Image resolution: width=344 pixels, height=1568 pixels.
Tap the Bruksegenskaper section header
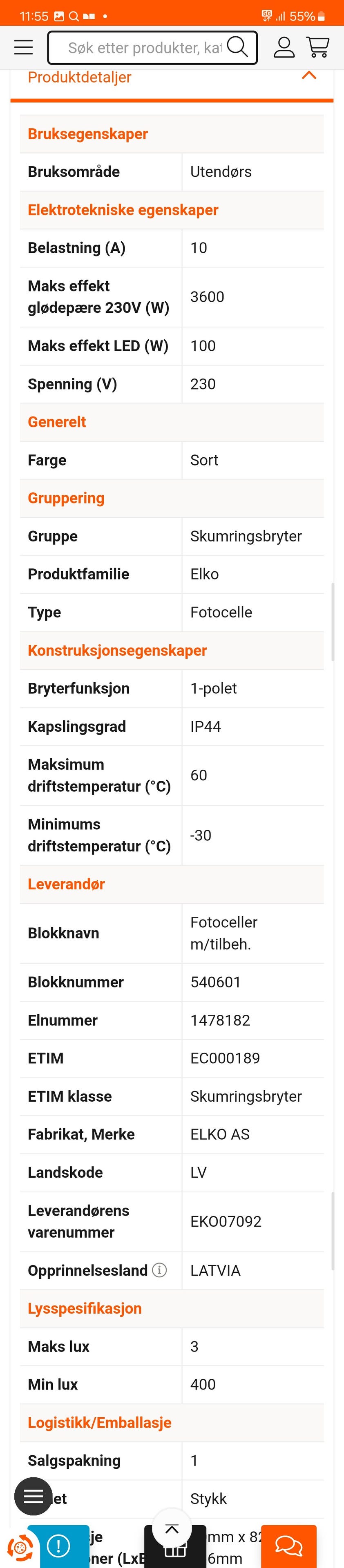(88, 134)
